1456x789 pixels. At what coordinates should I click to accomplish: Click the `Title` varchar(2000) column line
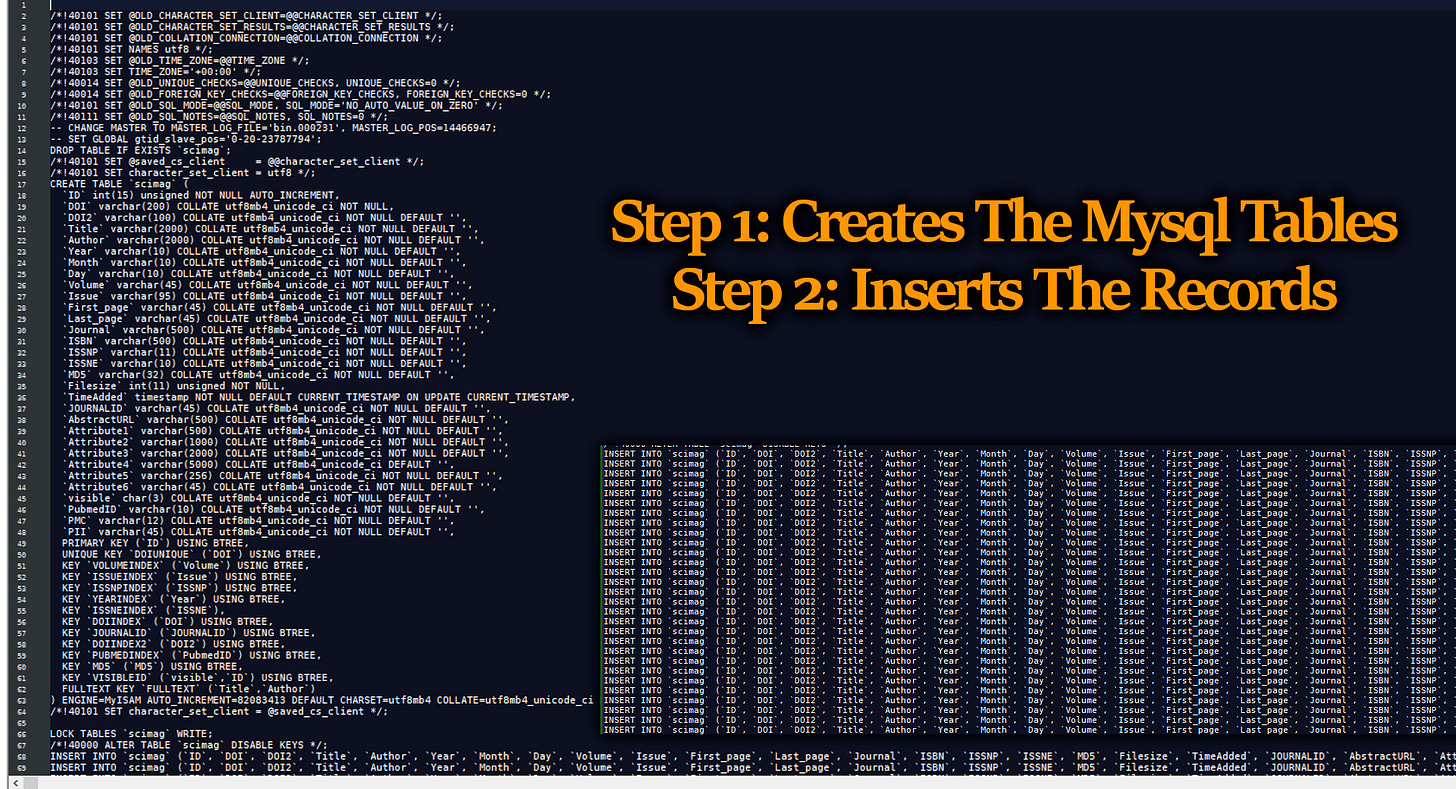coord(269,228)
